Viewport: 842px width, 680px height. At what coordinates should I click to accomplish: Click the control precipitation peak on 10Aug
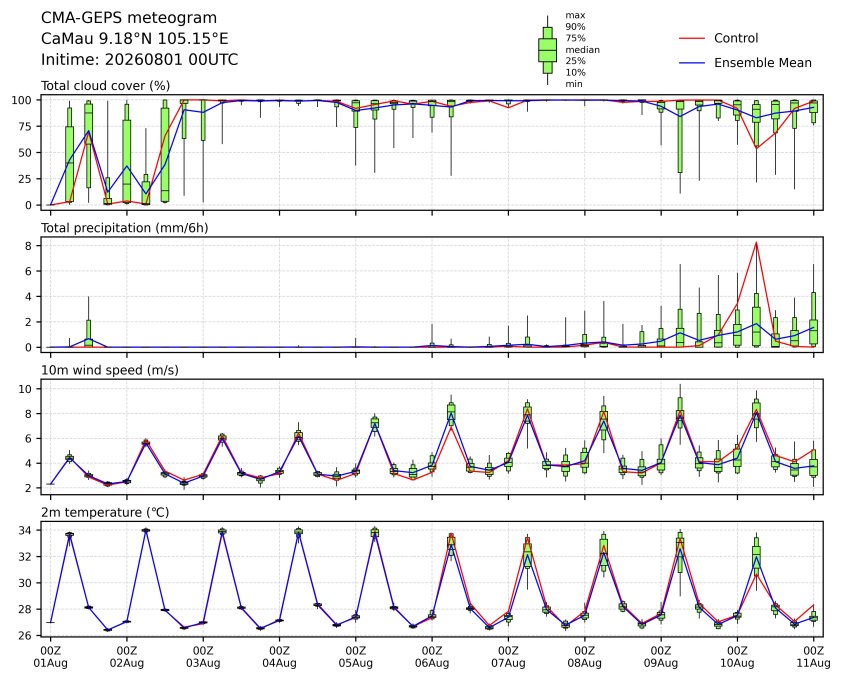[x=756, y=242]
